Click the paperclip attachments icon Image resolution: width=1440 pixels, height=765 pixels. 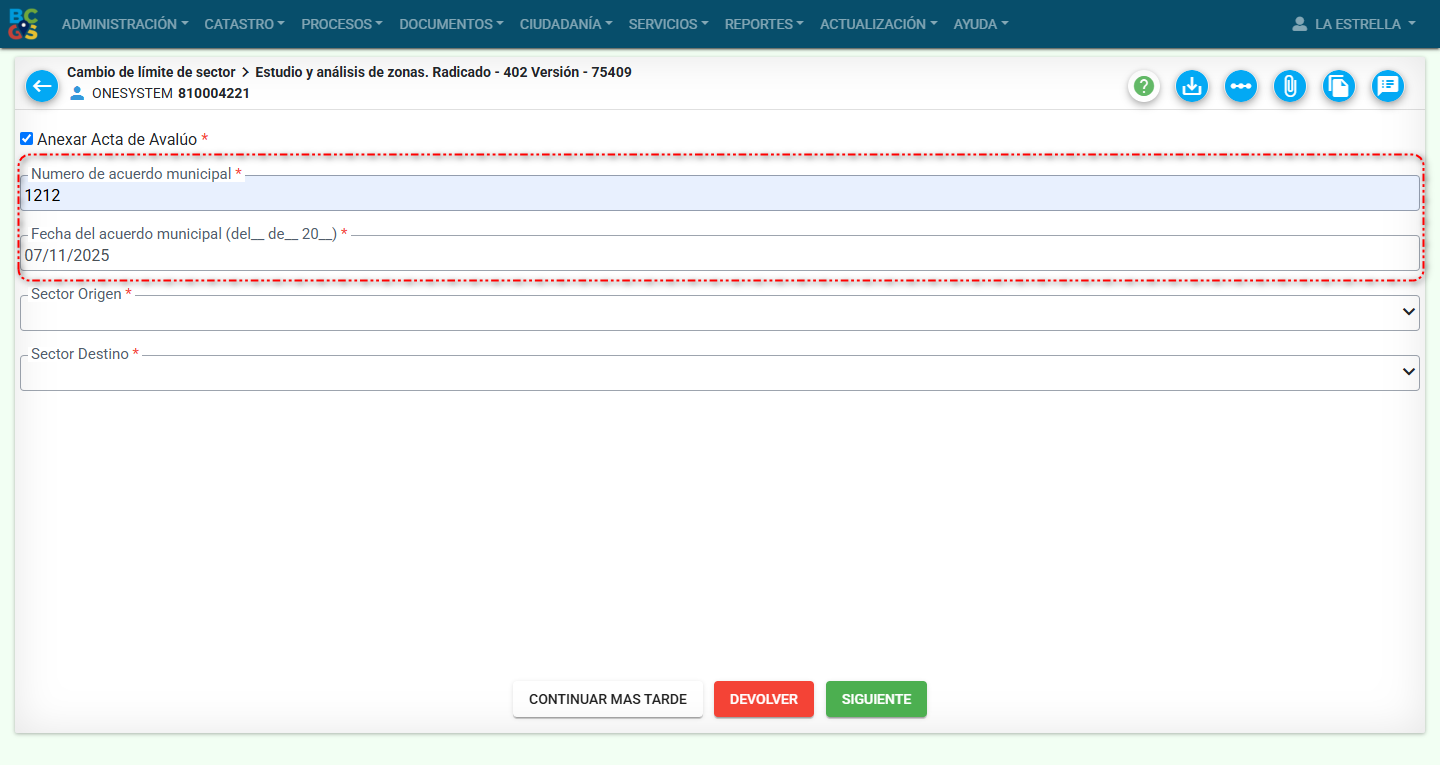click(x=1290, y=87)
